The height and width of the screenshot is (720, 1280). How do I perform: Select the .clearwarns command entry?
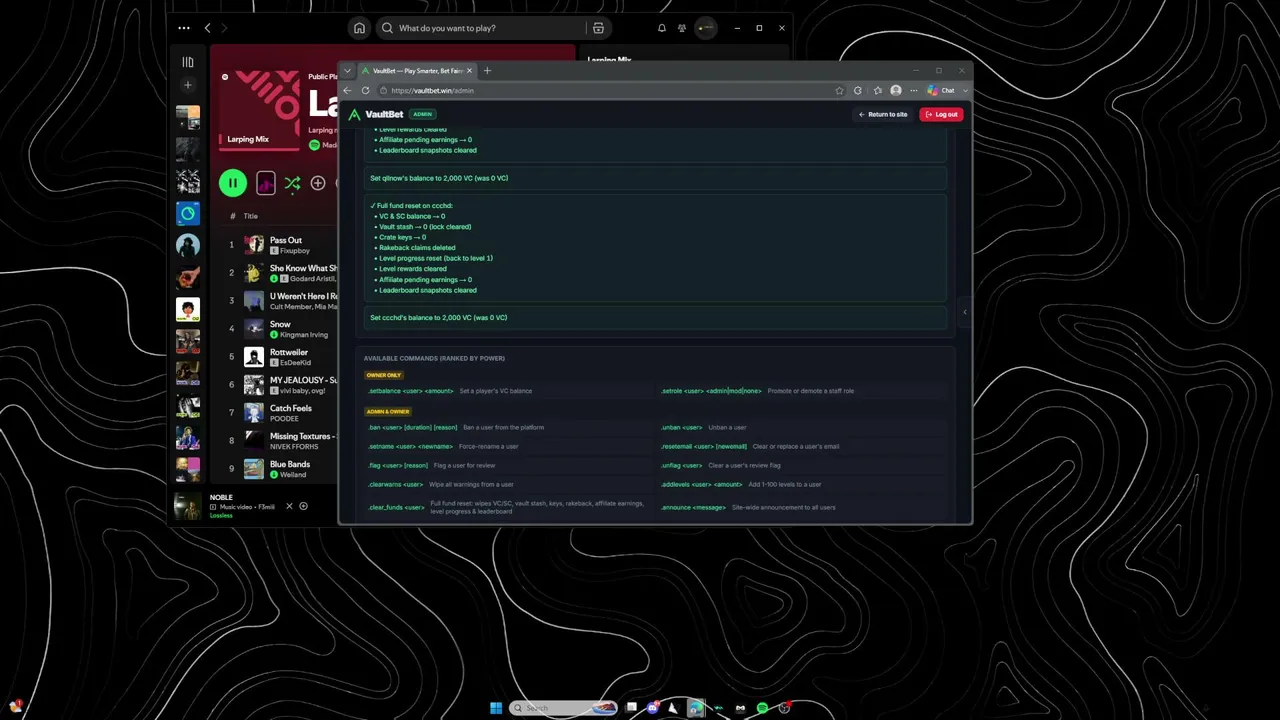pos(509,484)
